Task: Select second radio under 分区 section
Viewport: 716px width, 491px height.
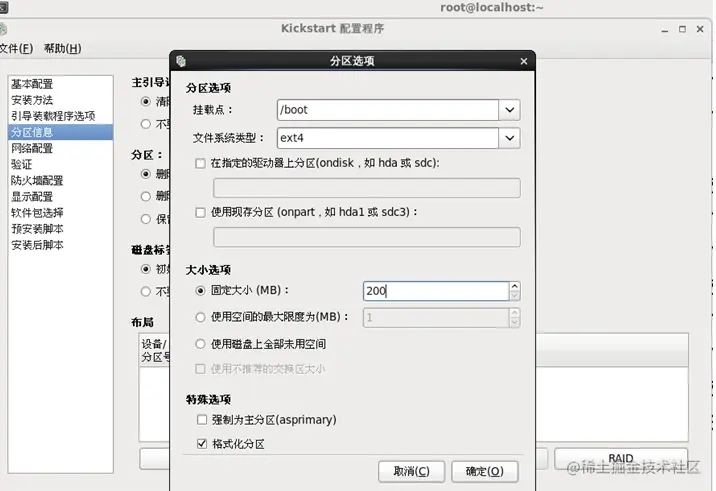Action: pyautogui.click(x=146, y=196)
